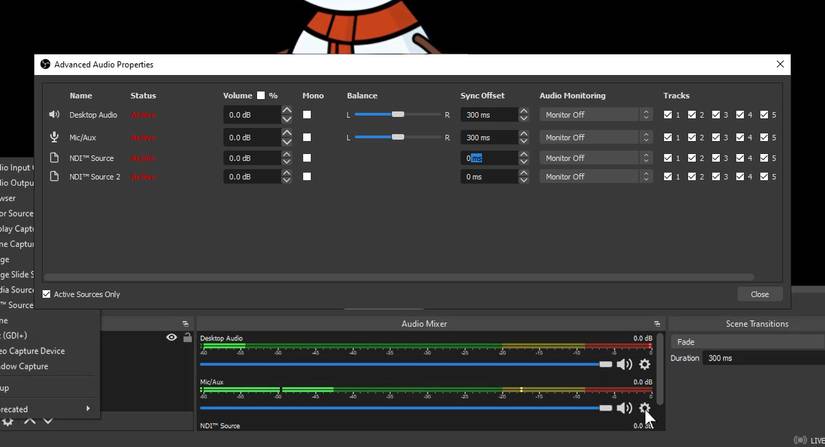Adjust Mic/Aux mixer volume slider
The width and height of the screenshot is (825, 447).
406,408
